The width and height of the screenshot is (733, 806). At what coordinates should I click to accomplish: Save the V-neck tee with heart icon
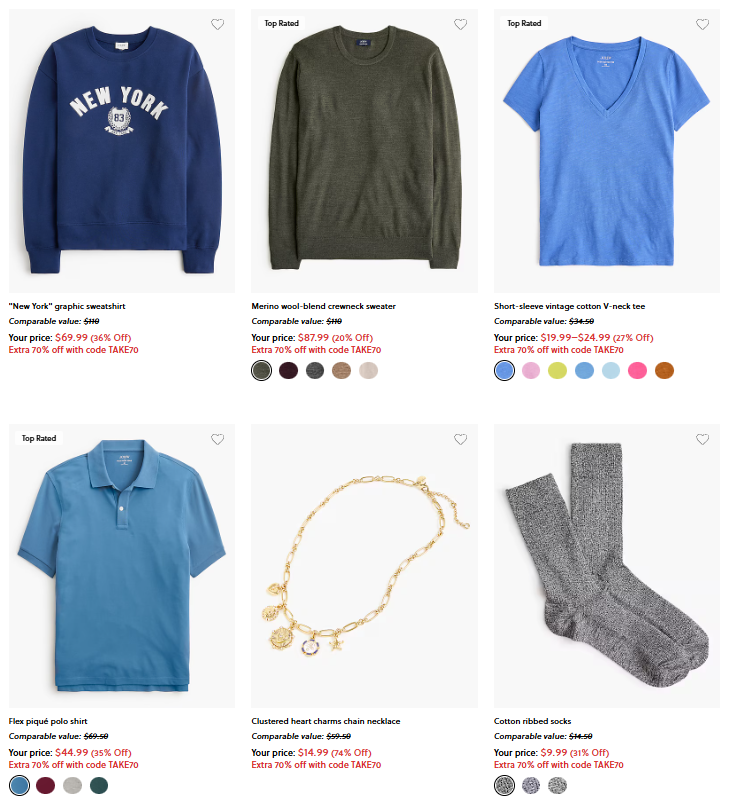703,24
